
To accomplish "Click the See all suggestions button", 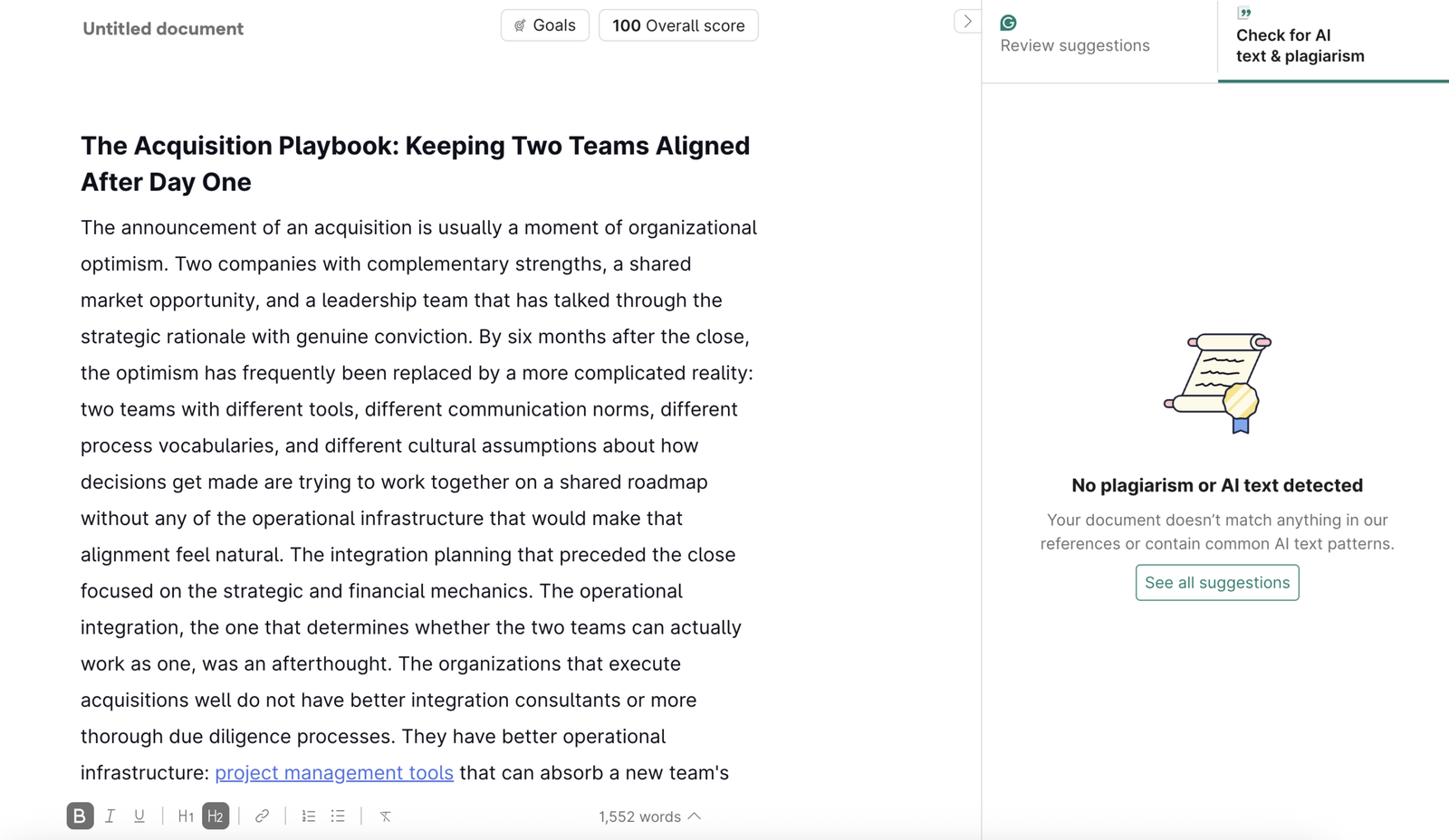I will [x=1217, y=582].
